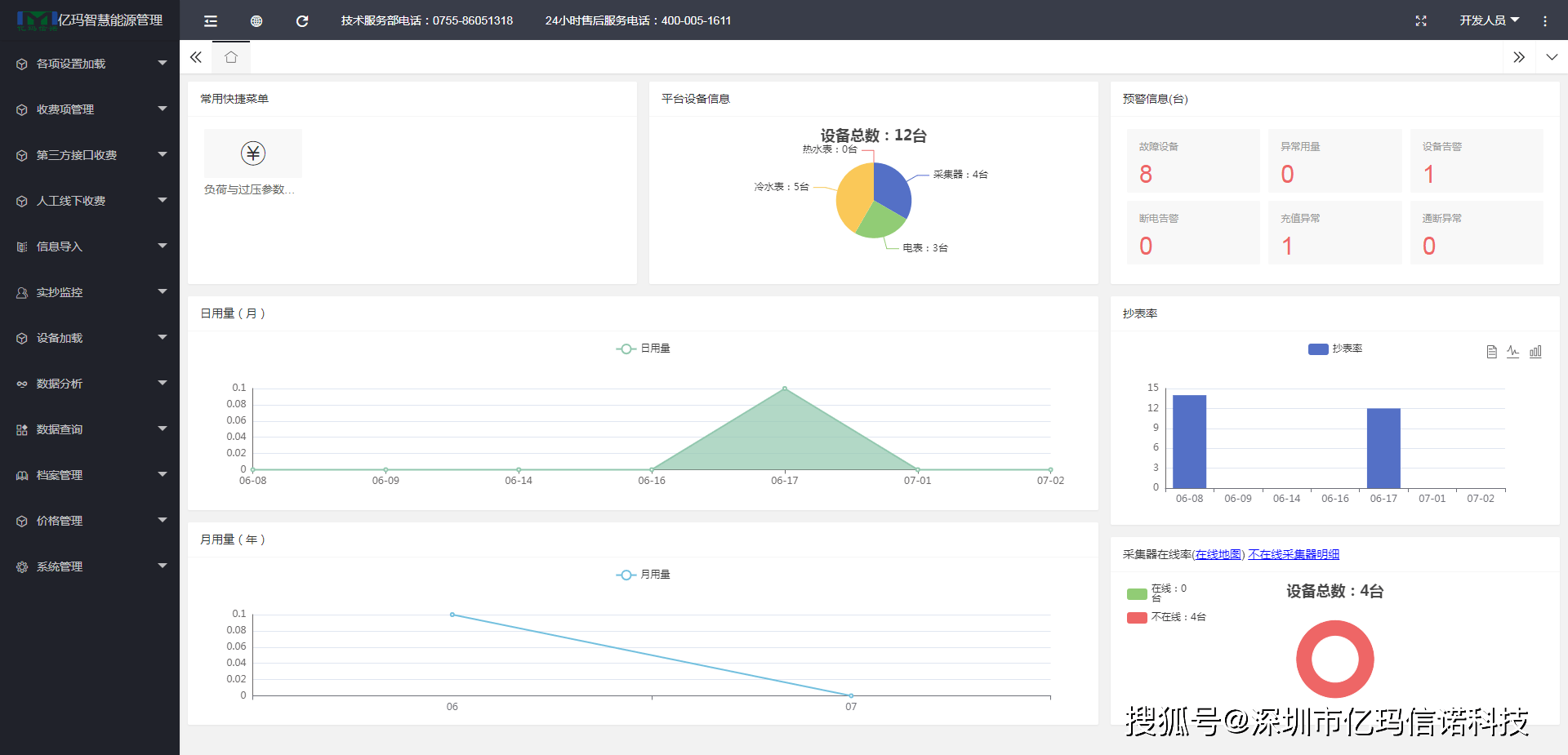Click the 数据分析 sidebar icon
This screenshot has width=1568, height=755.
tap(22, 384)
